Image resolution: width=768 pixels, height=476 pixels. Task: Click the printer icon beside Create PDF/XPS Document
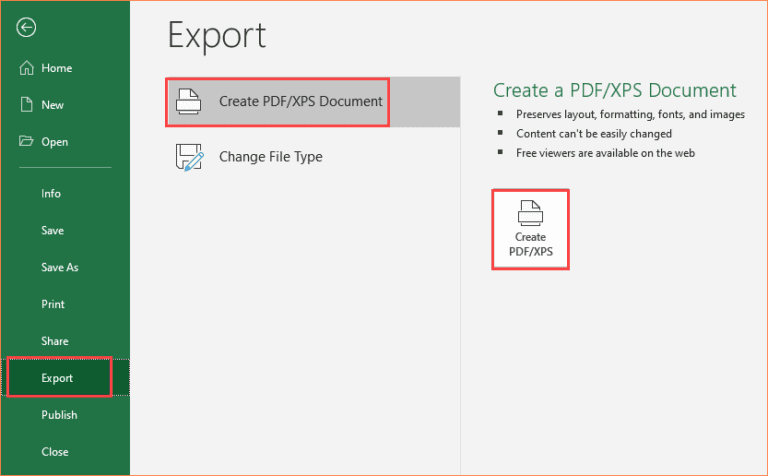tap(189, 102)
